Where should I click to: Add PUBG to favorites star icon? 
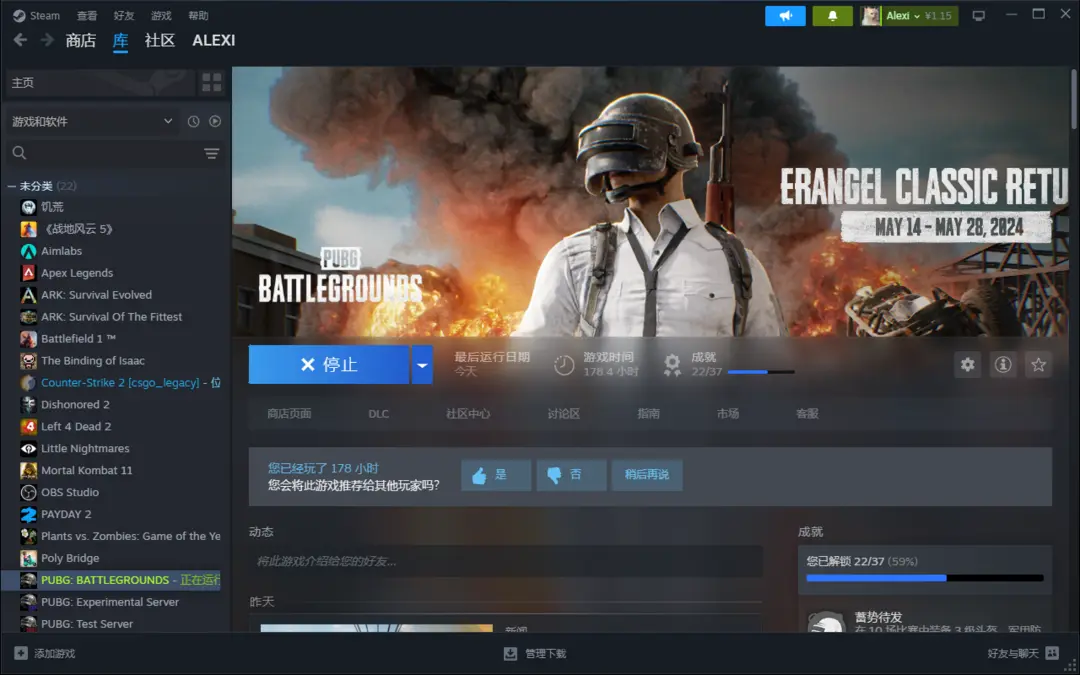coord(1039,364)
